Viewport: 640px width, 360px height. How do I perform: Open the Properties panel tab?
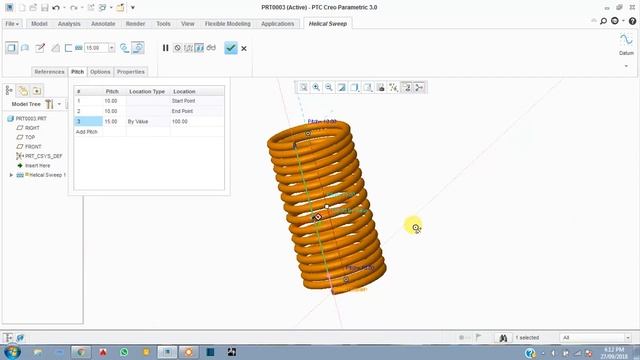(131, 72)
